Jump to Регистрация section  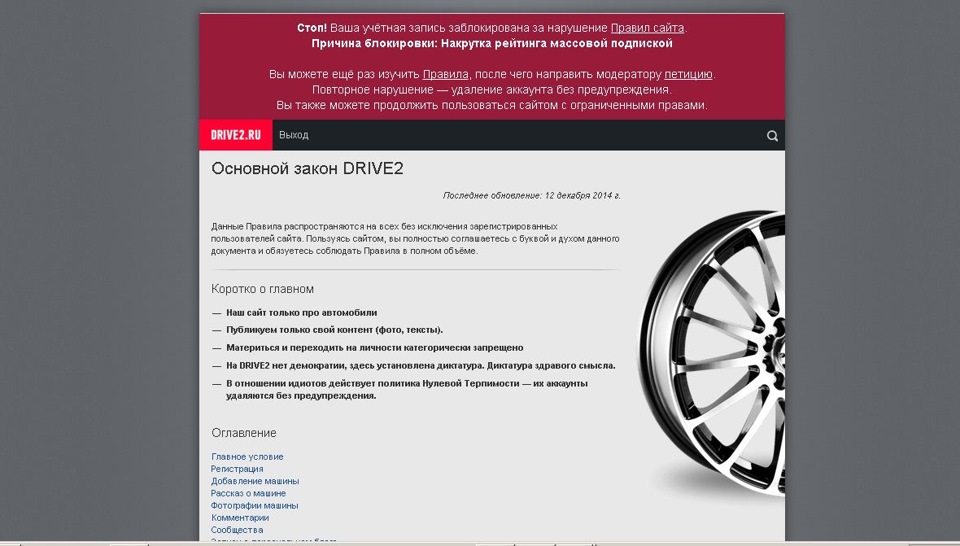tap(237, 469)
